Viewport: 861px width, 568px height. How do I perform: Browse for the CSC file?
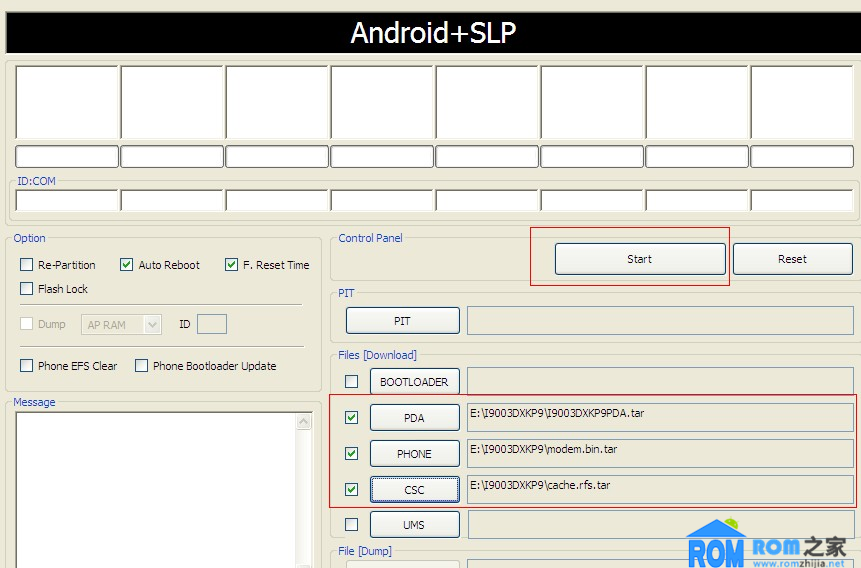pos(414,489)
